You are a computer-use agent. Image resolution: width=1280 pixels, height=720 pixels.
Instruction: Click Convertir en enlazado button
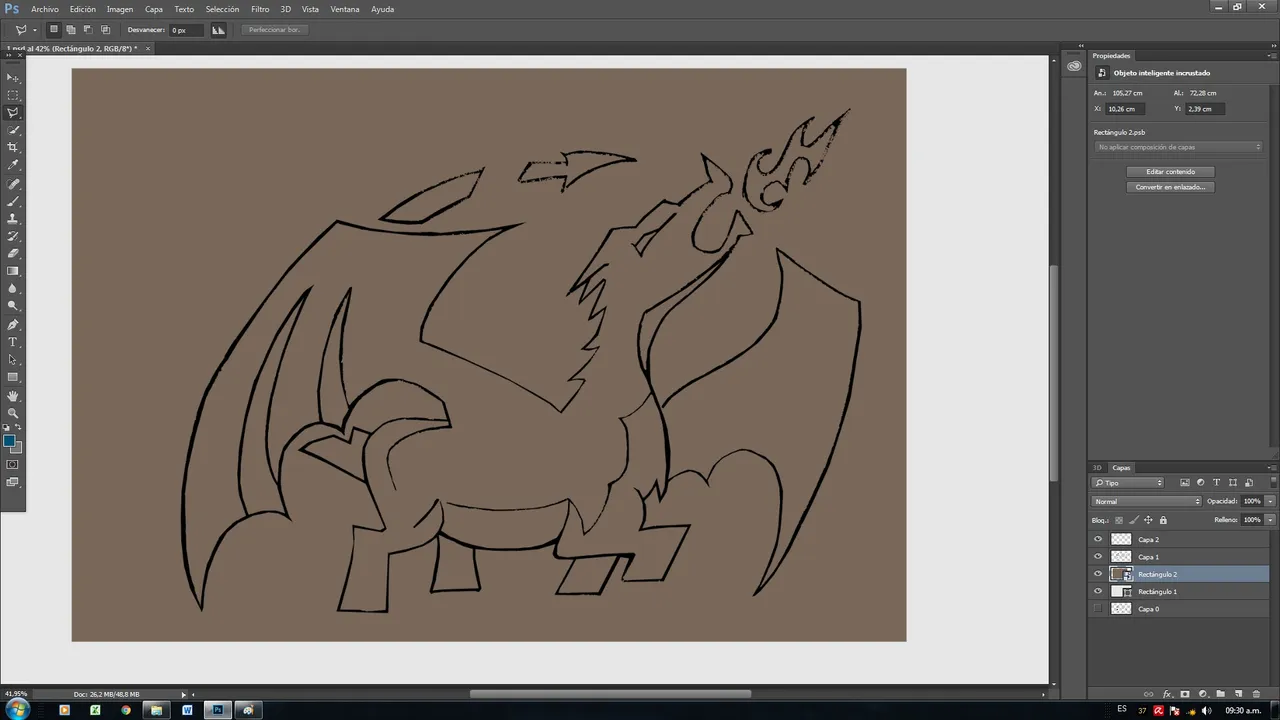(1170, 187)
